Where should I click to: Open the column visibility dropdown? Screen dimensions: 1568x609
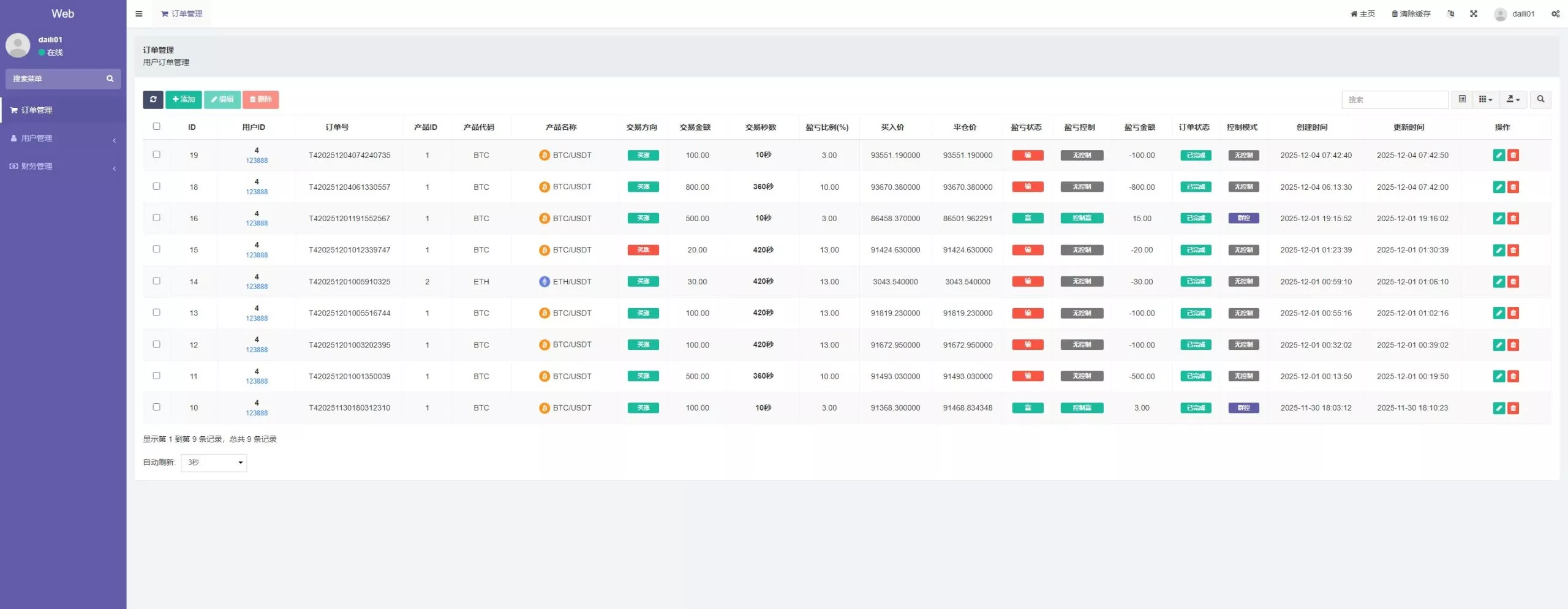click(x=1485, y=99)
